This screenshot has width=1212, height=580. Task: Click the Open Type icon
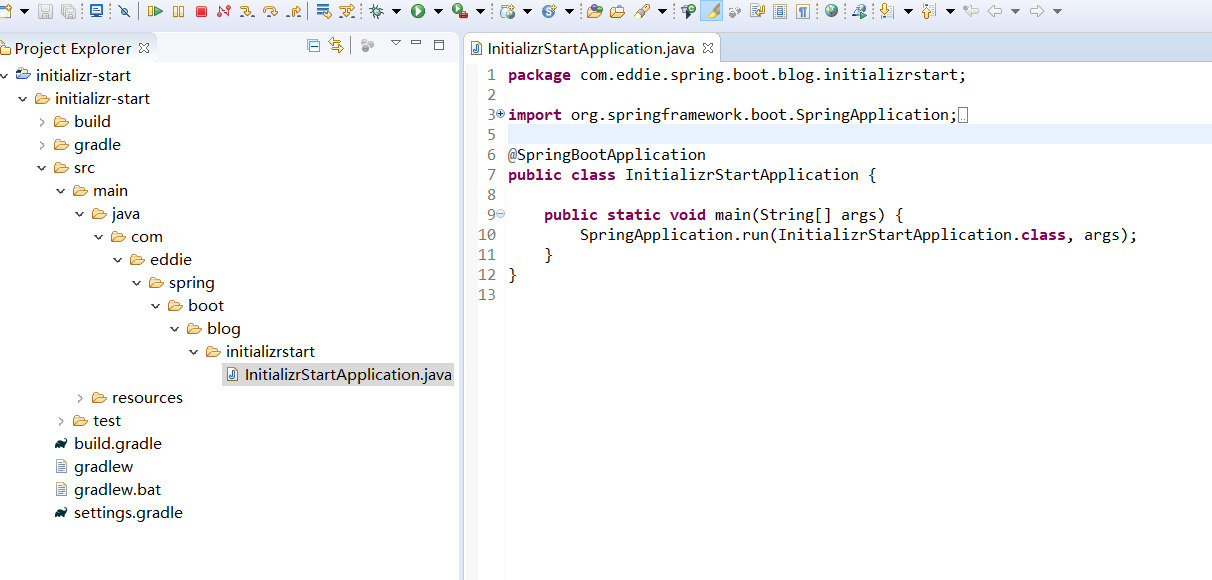(x=595, y=11)
